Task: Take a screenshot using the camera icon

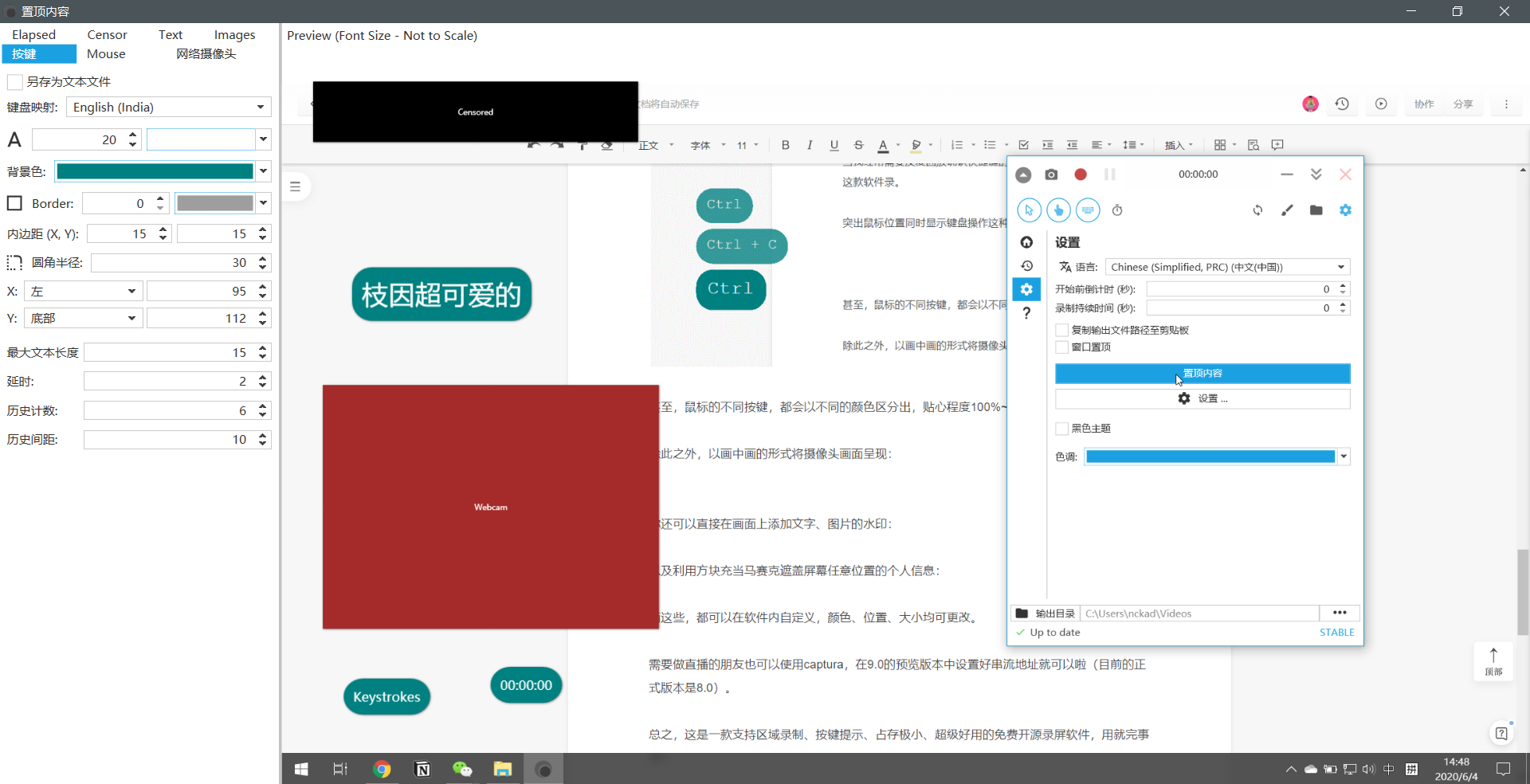Action: [1052, 174]
